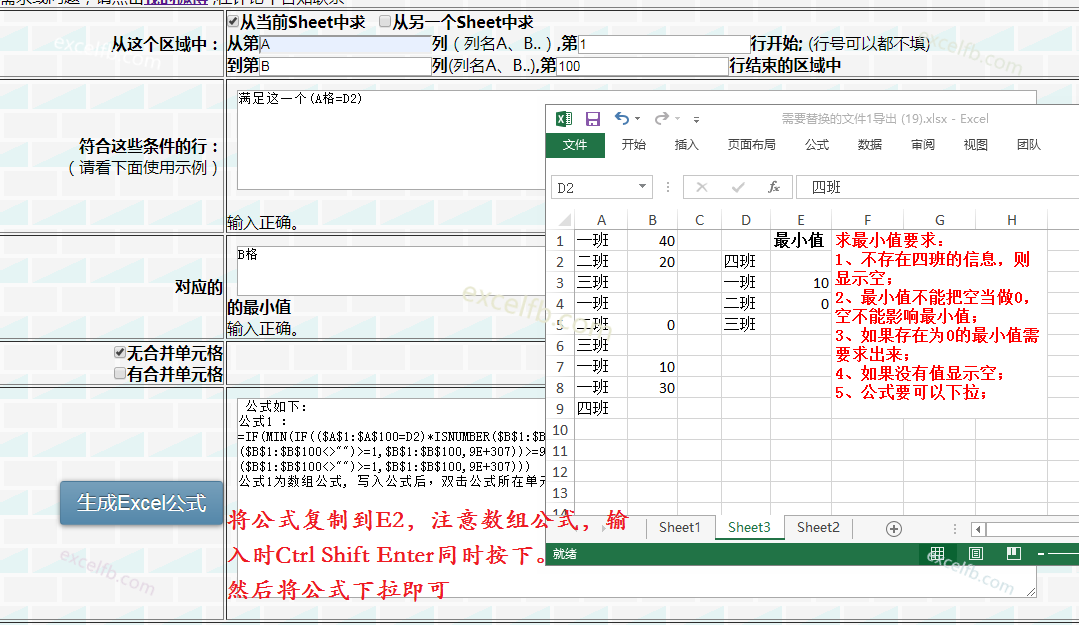Open the Name Box dropdown showing D2
This screenshot has width=1079, height=625.
(643, 187)
